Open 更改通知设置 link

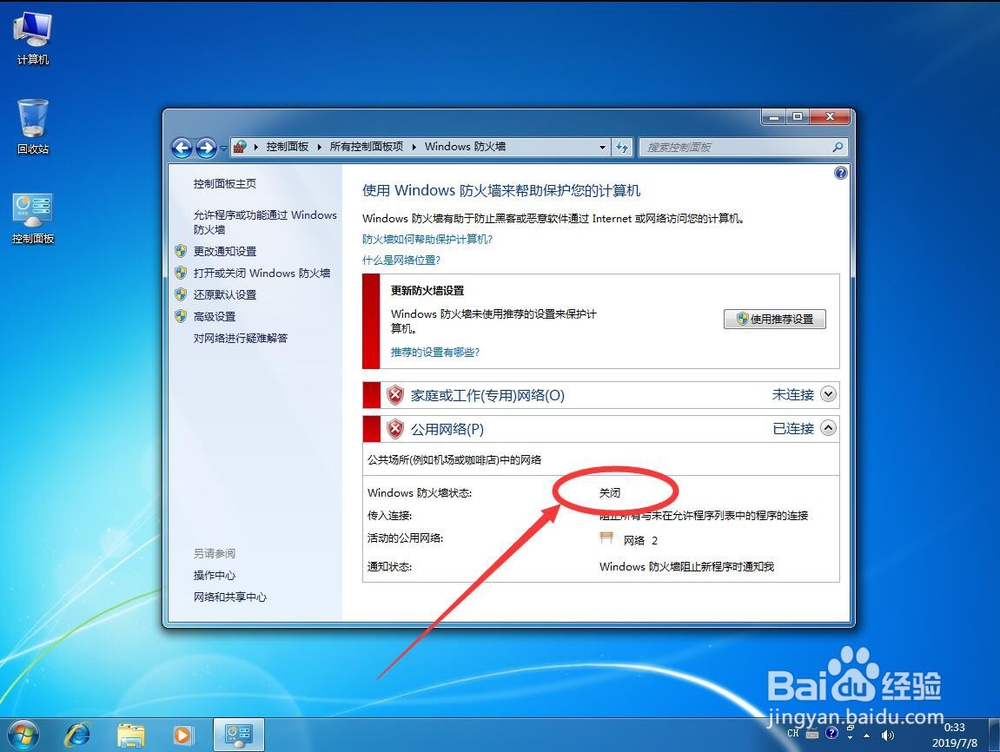[224, 251]
